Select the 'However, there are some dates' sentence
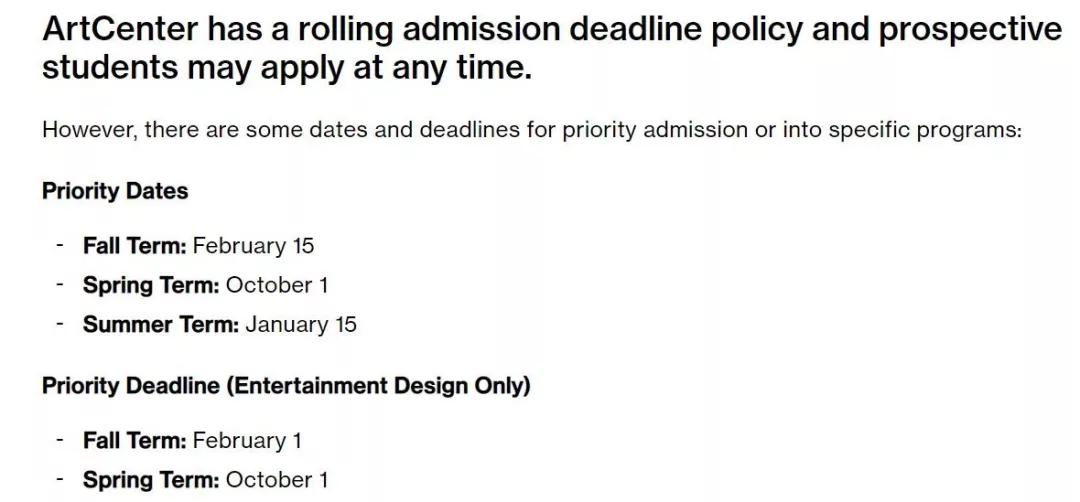 click(531, 130)
